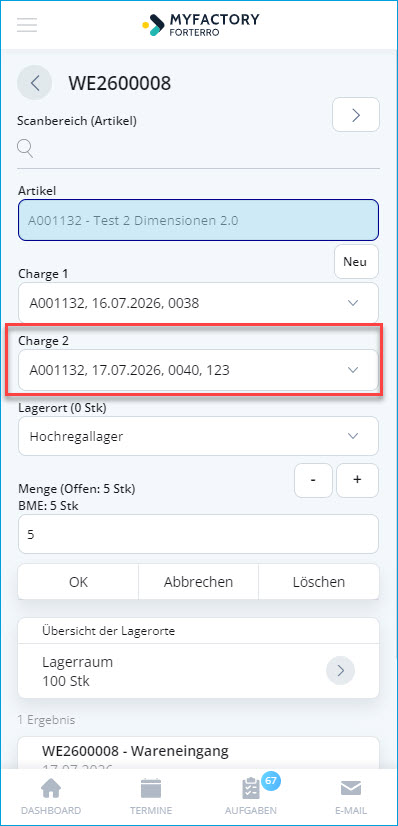Expand the Charge 1 dropdown
Viewport: 398px width, 826px height.
[198, 303]
